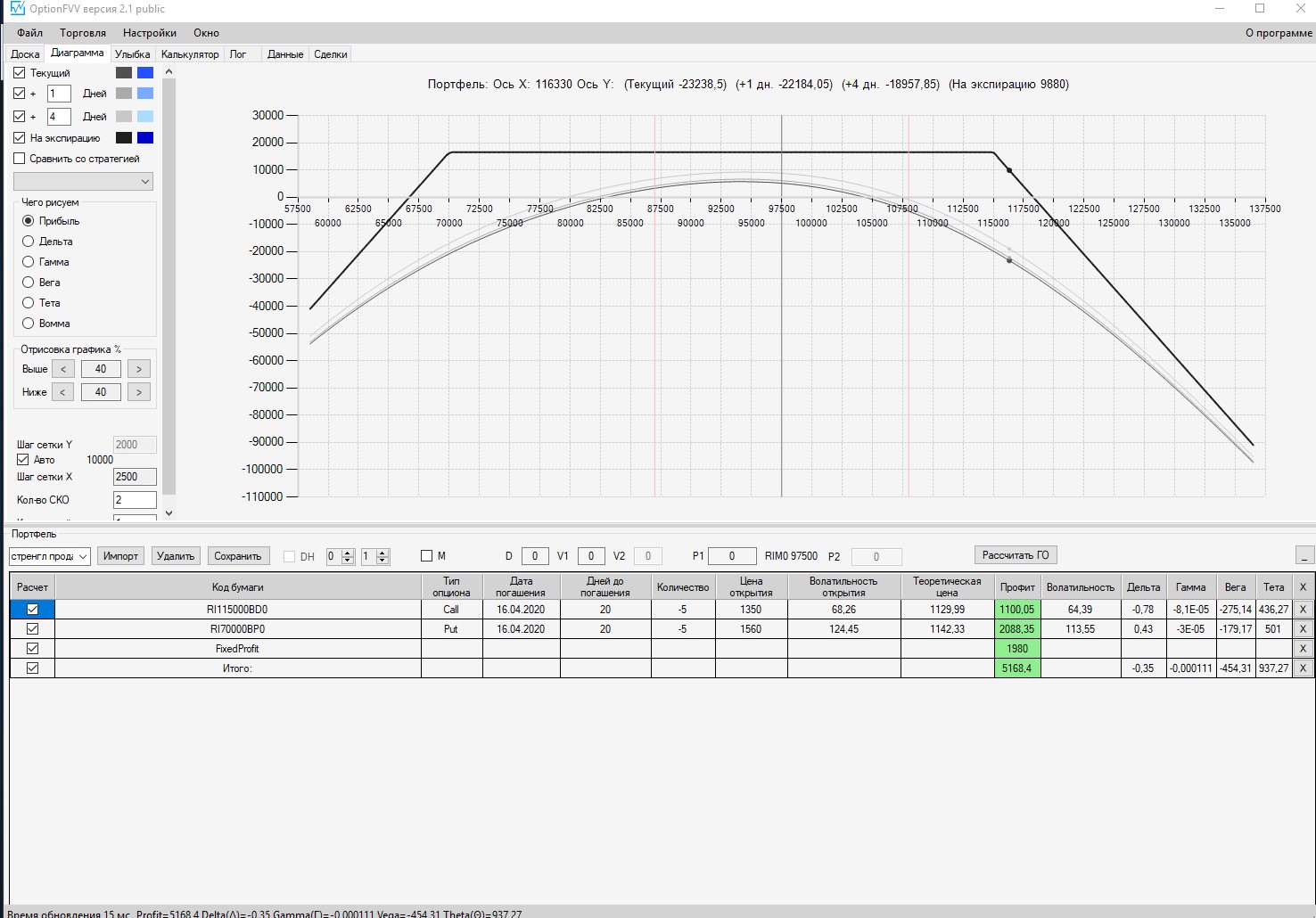Increase the 'Ниже' percentage with right arrow
The image size is (1316, 918).
click(x=138, y=392)
